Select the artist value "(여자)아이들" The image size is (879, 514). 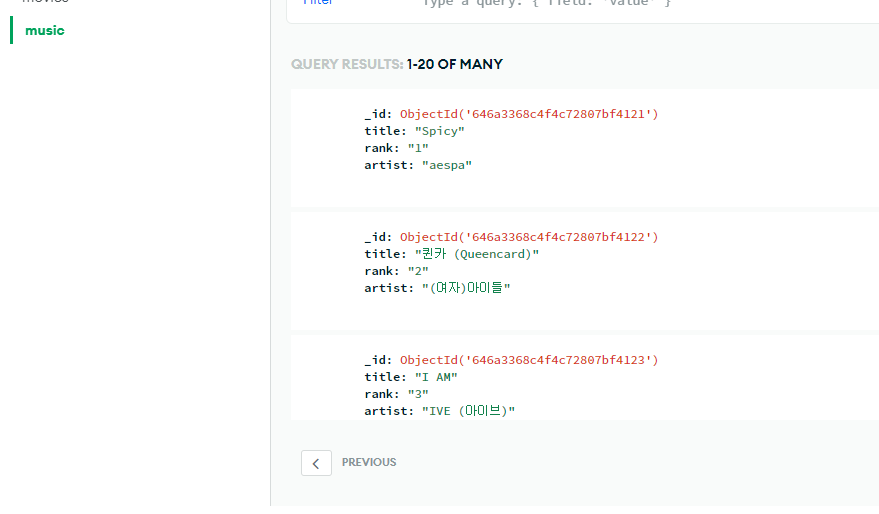466,288
